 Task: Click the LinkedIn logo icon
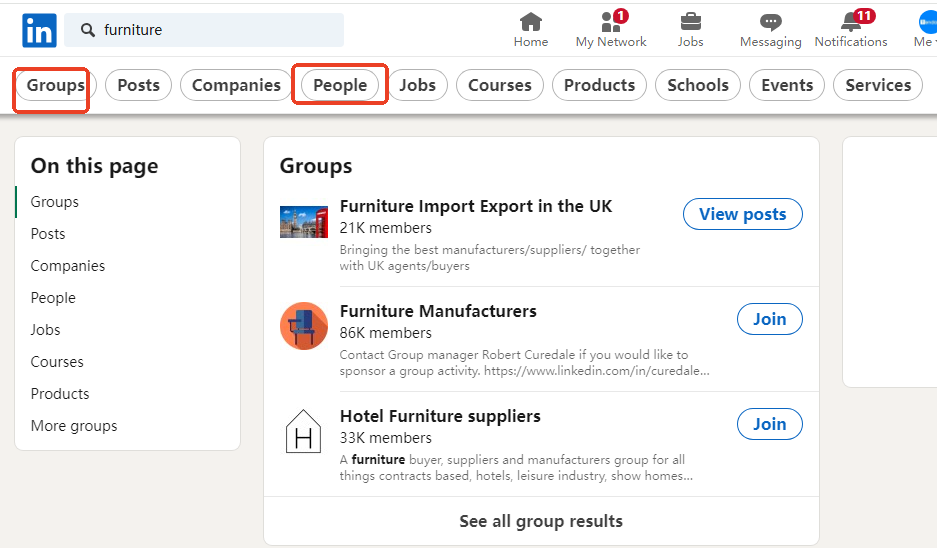[x=39, y=30]
